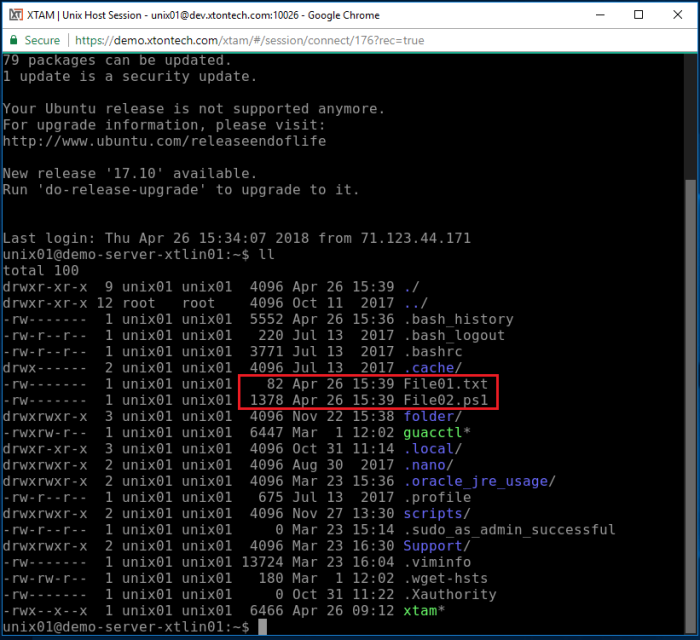700x640 pixels.
Task: Click the '.bash_logout' file name
Action: (454, 335)
